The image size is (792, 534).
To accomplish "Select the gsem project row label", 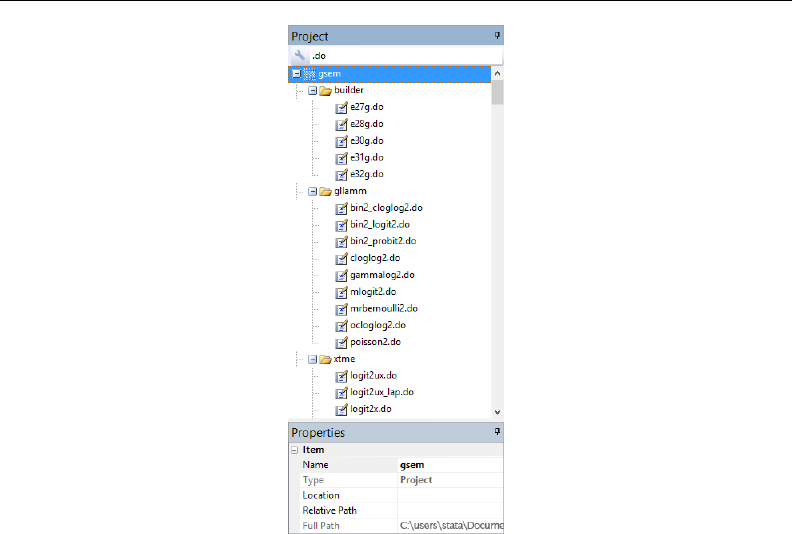I will pos(329,74).
